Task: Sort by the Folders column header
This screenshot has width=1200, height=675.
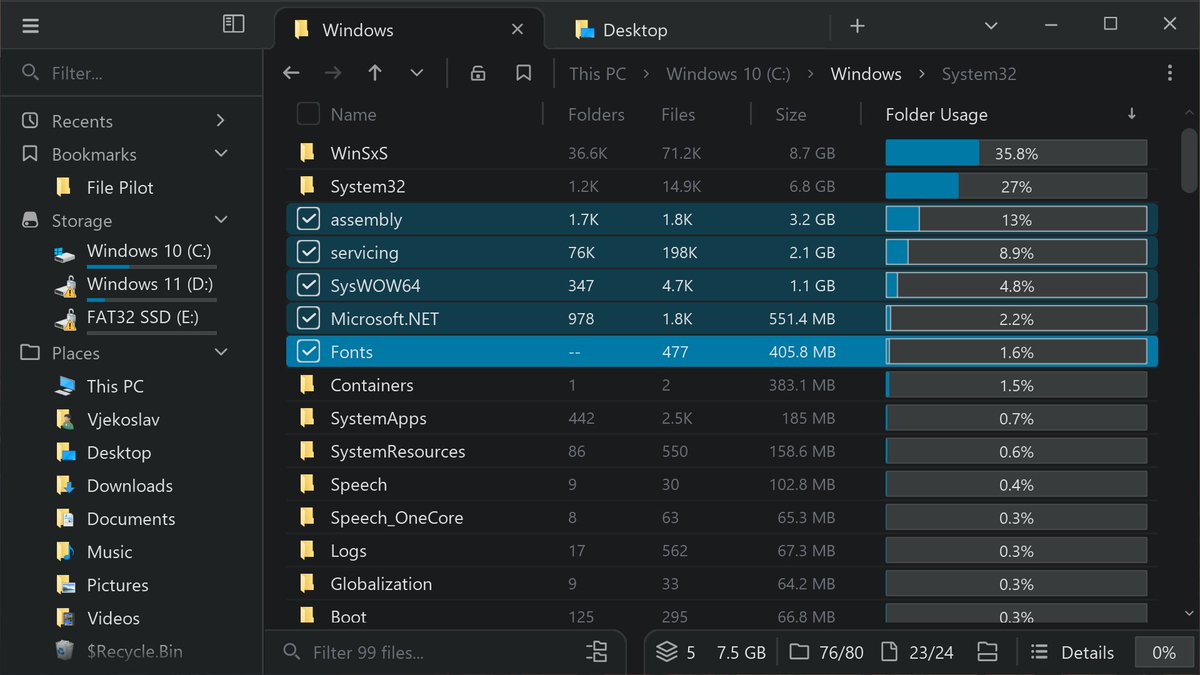Action: tap(596, 114)
